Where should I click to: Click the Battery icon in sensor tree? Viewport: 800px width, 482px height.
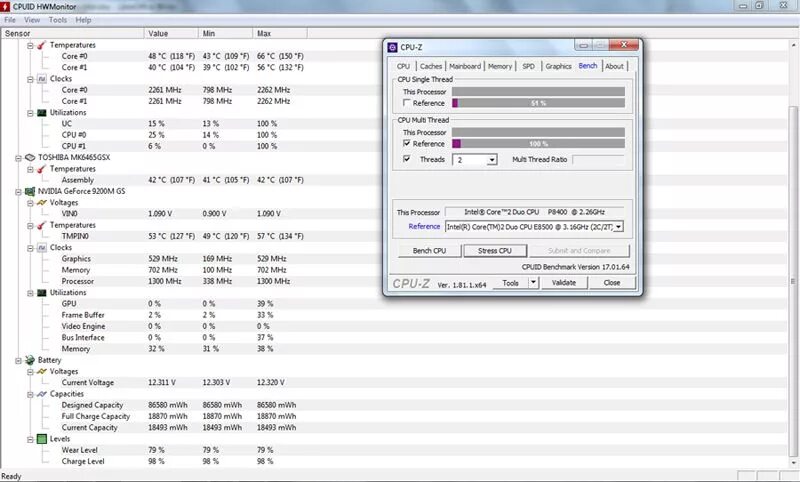pyautogui.click(x=30, y=360)
